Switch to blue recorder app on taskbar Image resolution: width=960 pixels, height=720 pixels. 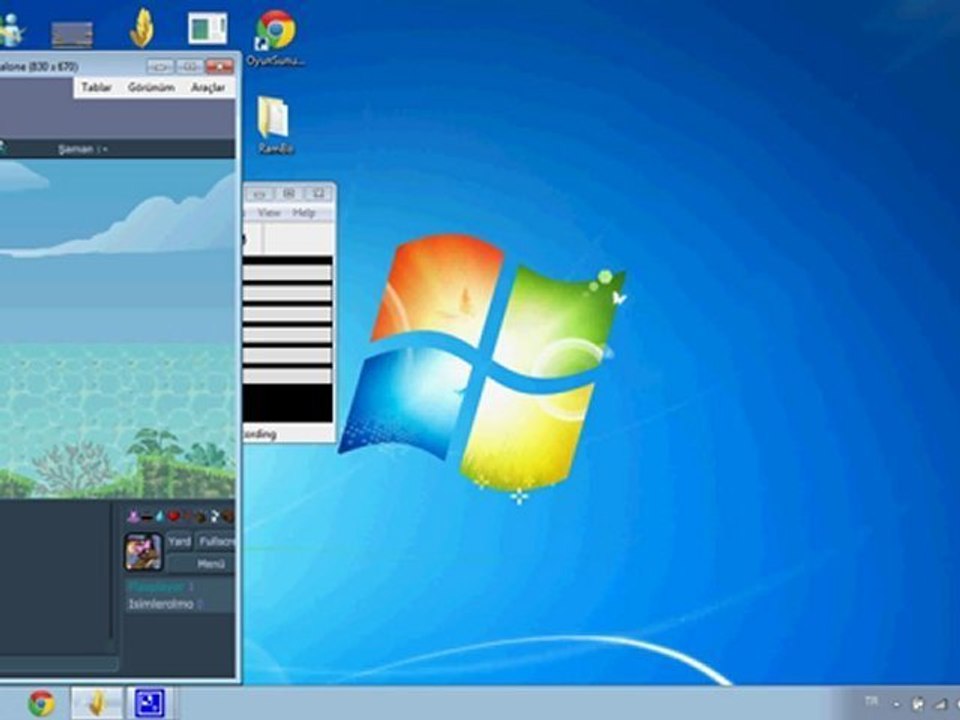pyautogui.click(x=150, y=703)
